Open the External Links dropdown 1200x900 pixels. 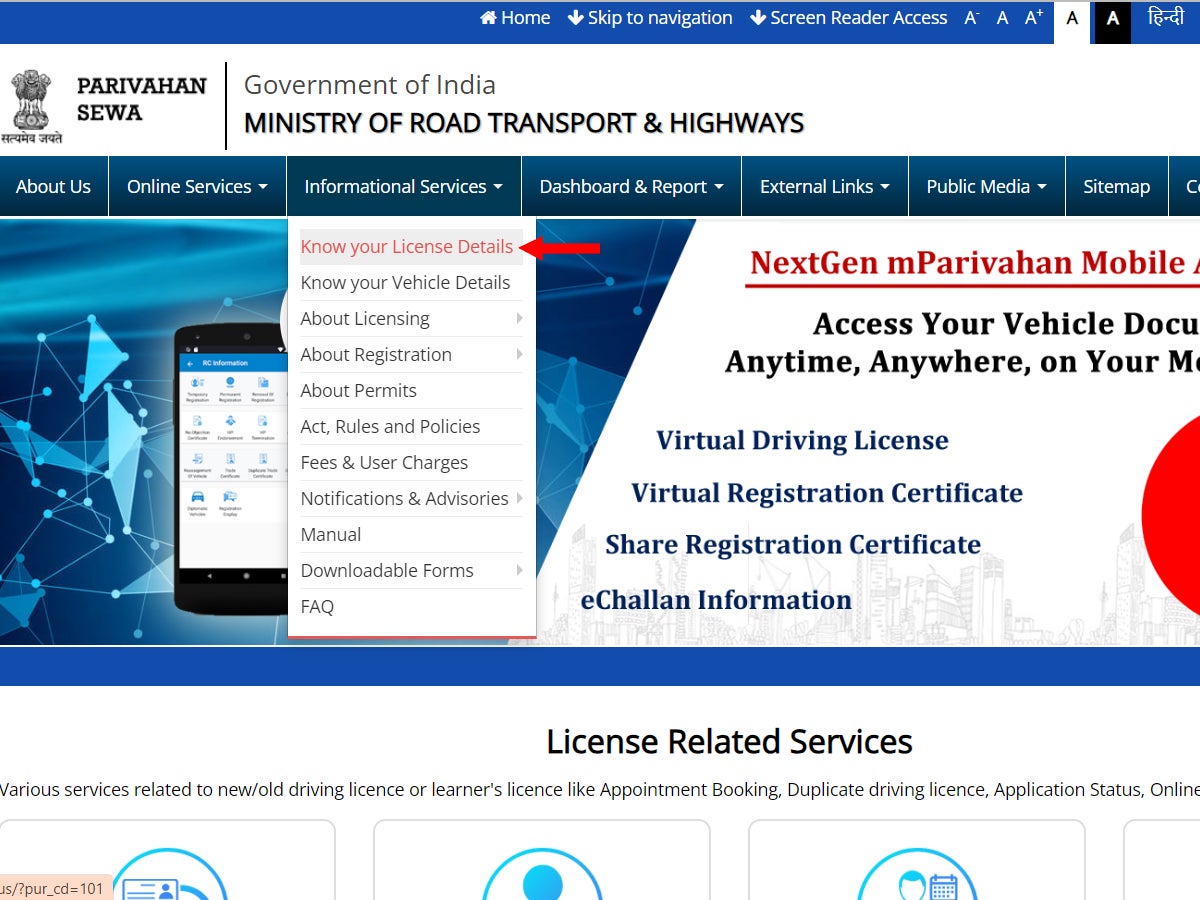pyautogui.click(x=824, y=187)
